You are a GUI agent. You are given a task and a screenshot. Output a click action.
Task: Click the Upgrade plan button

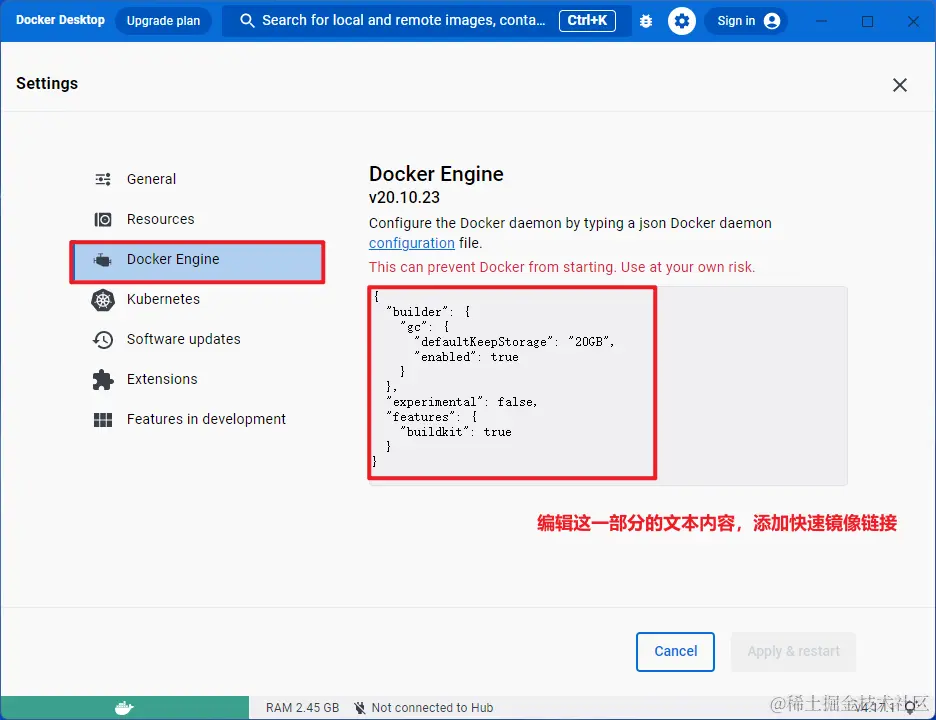[164, 21]
